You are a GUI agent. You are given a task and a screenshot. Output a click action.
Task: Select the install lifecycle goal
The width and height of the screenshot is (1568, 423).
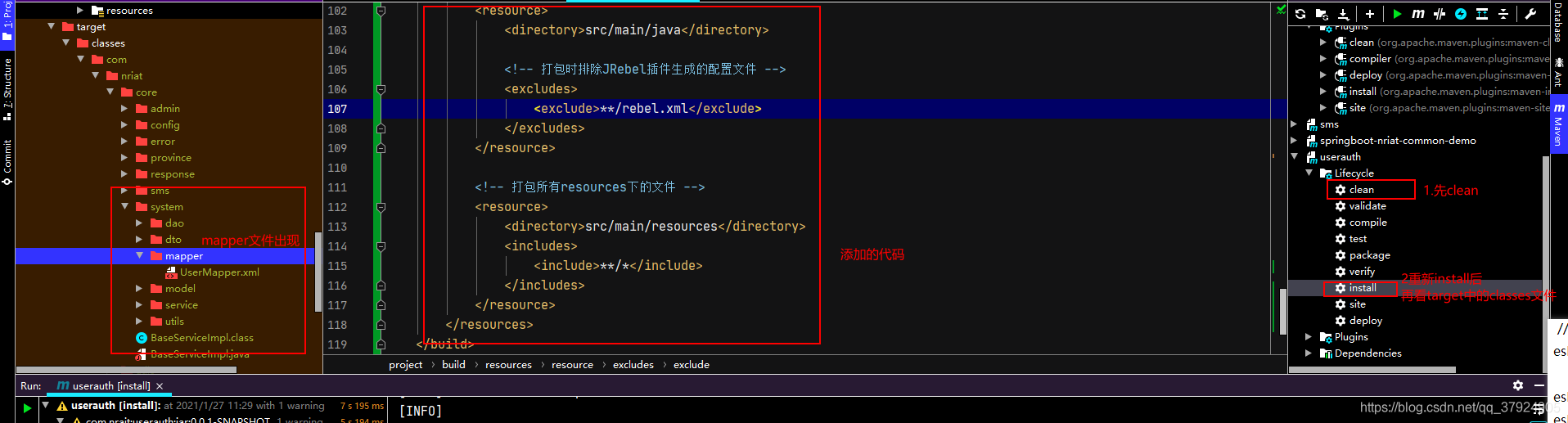click(1363, 288)
